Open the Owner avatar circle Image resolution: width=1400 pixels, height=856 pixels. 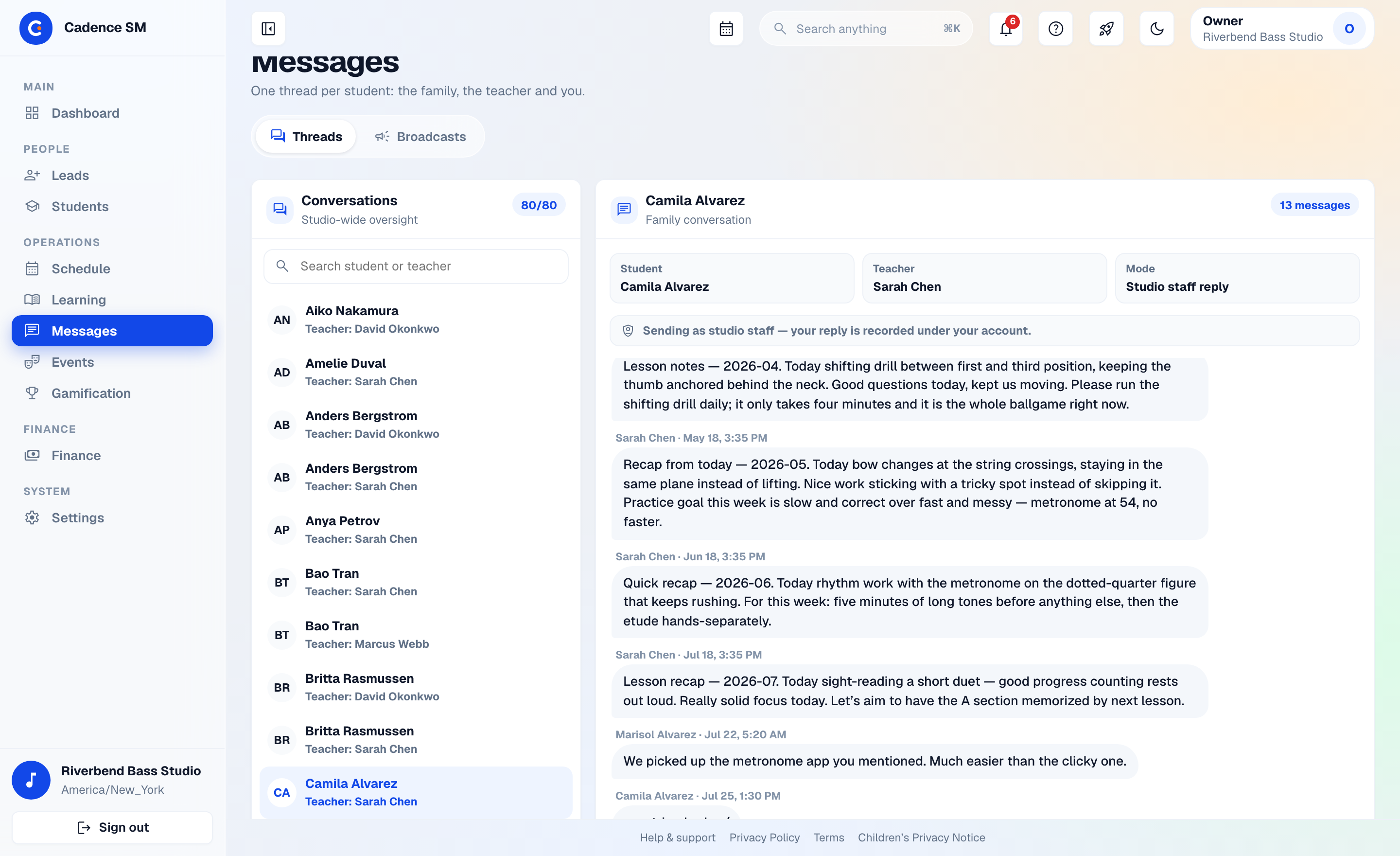pyautogui.click(x=1349, y=28)
